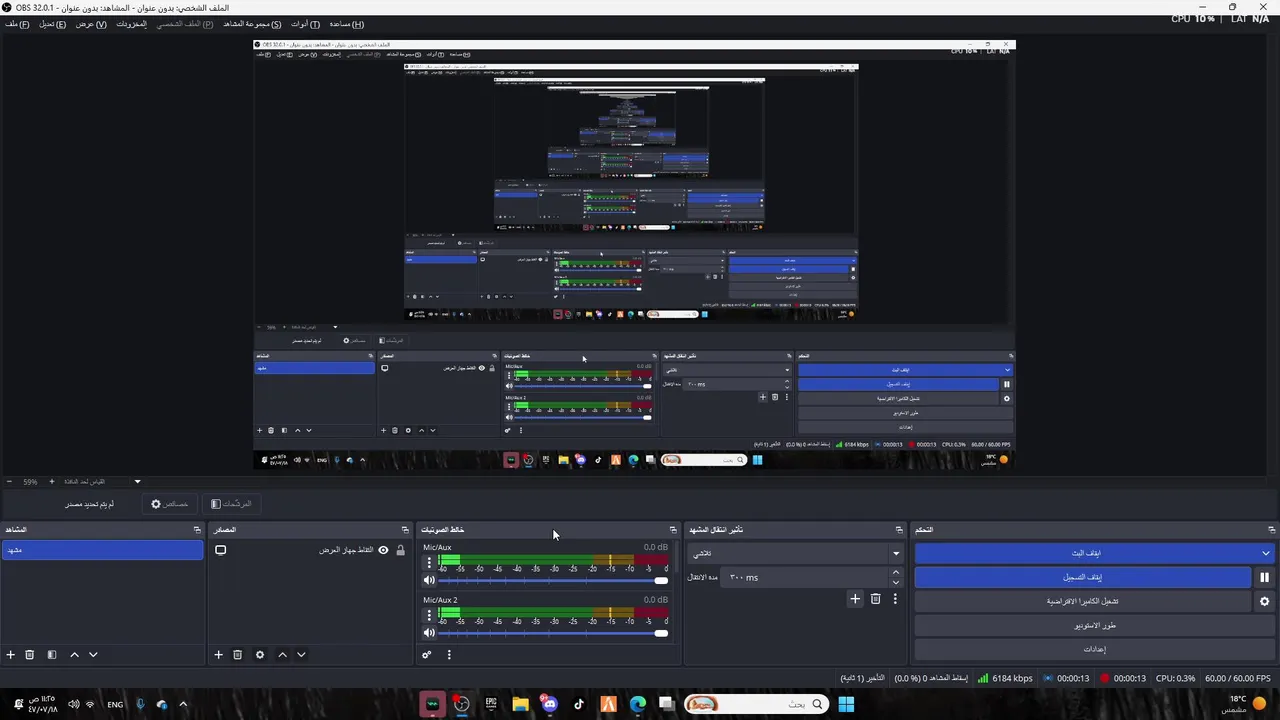Screen dimensions: 1280x720
Task: Open the أدوات (Tools) menu
Action: (x=306, y=24)
